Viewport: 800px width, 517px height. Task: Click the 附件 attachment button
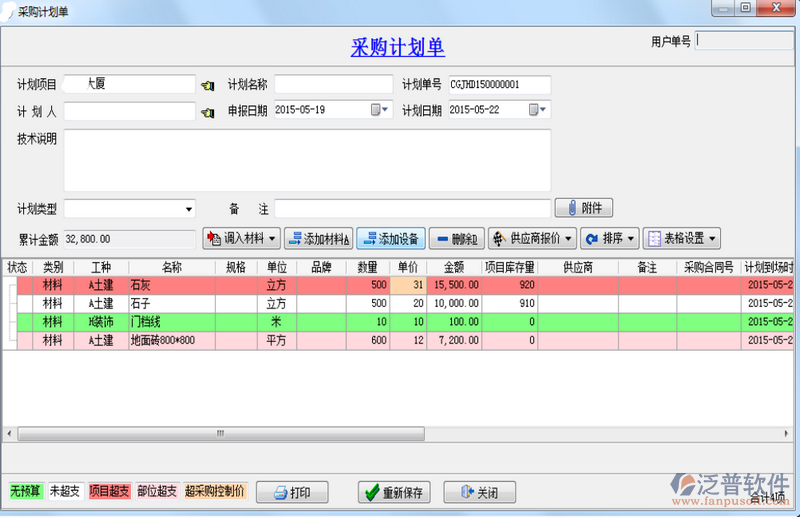(583, 208)
